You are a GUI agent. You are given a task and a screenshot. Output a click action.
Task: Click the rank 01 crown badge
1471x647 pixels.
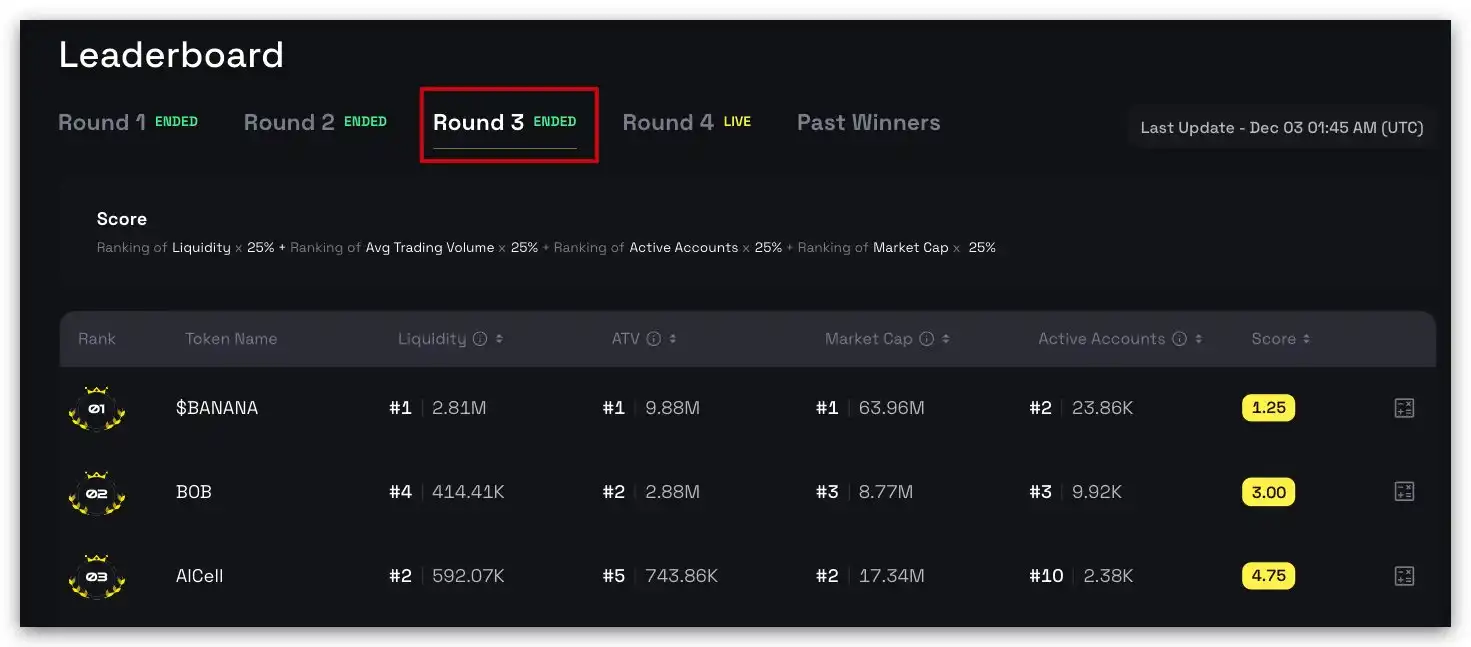click(x=97, y=409)
